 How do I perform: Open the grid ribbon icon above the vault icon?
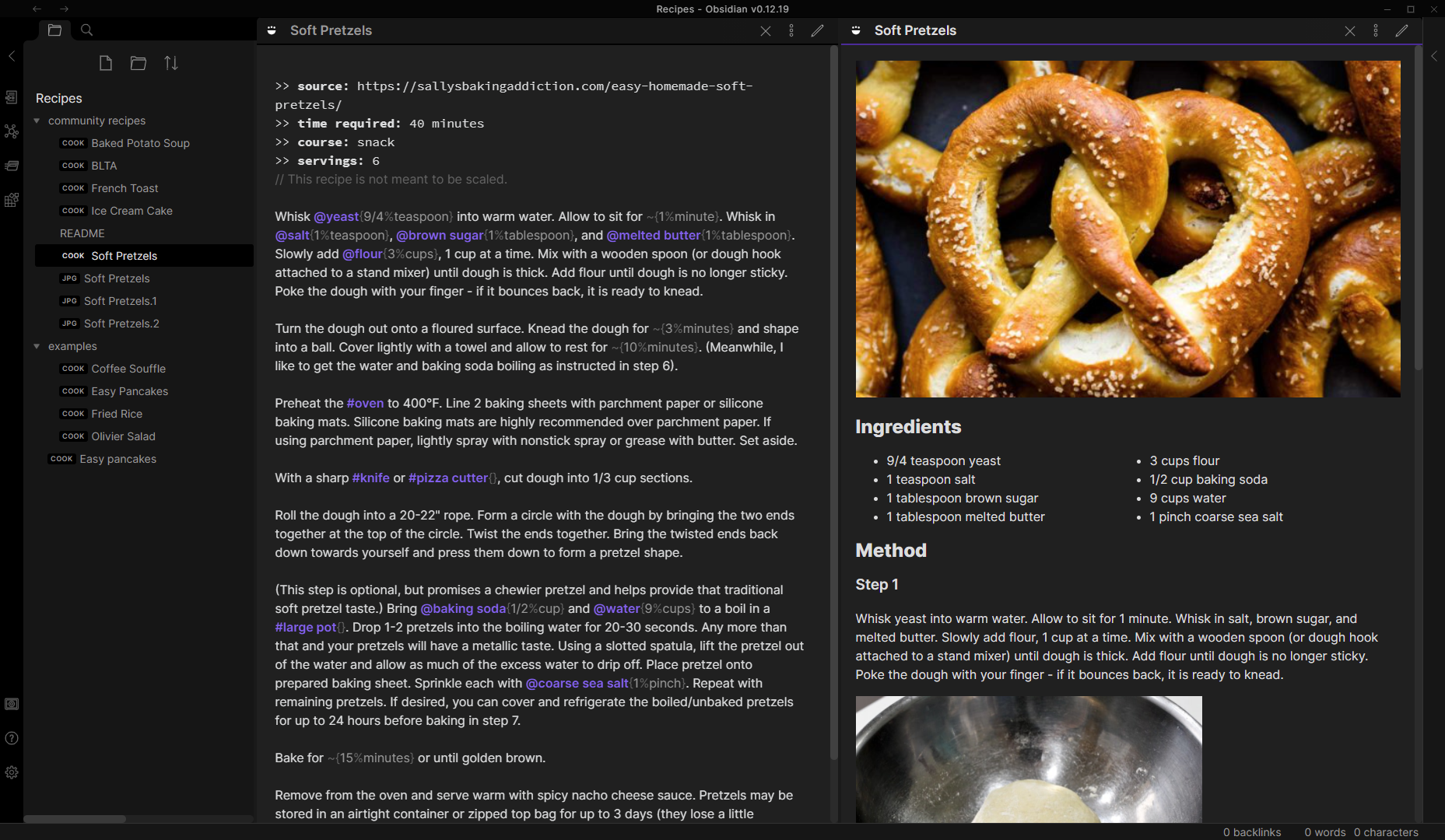(12, 200)
